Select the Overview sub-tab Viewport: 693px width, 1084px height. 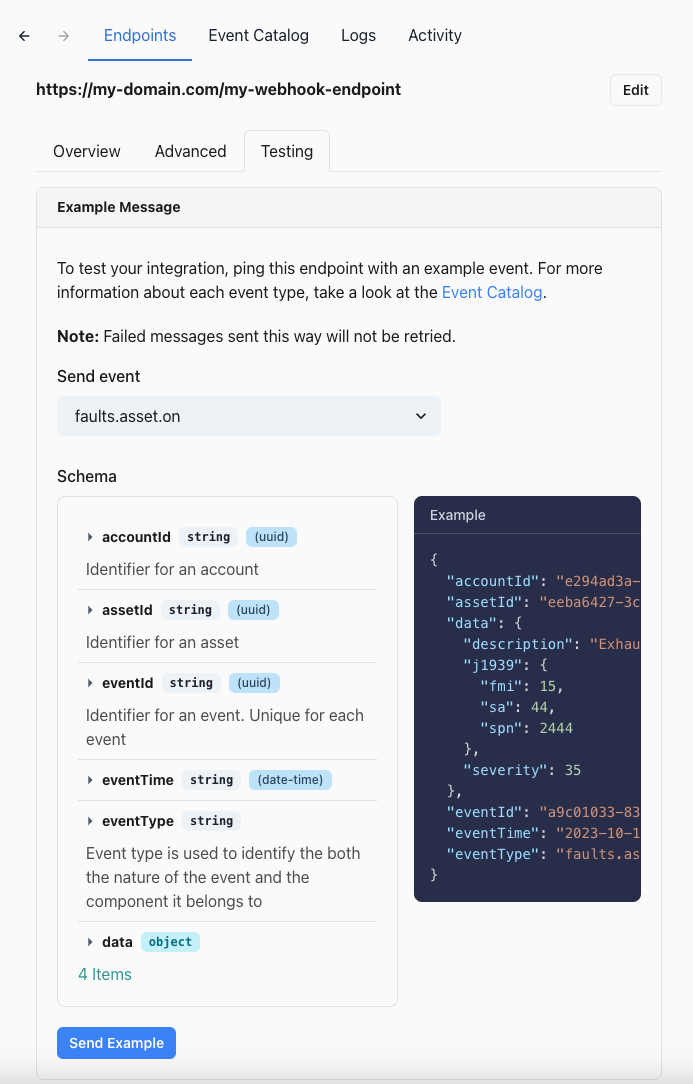tap(87, 151)
